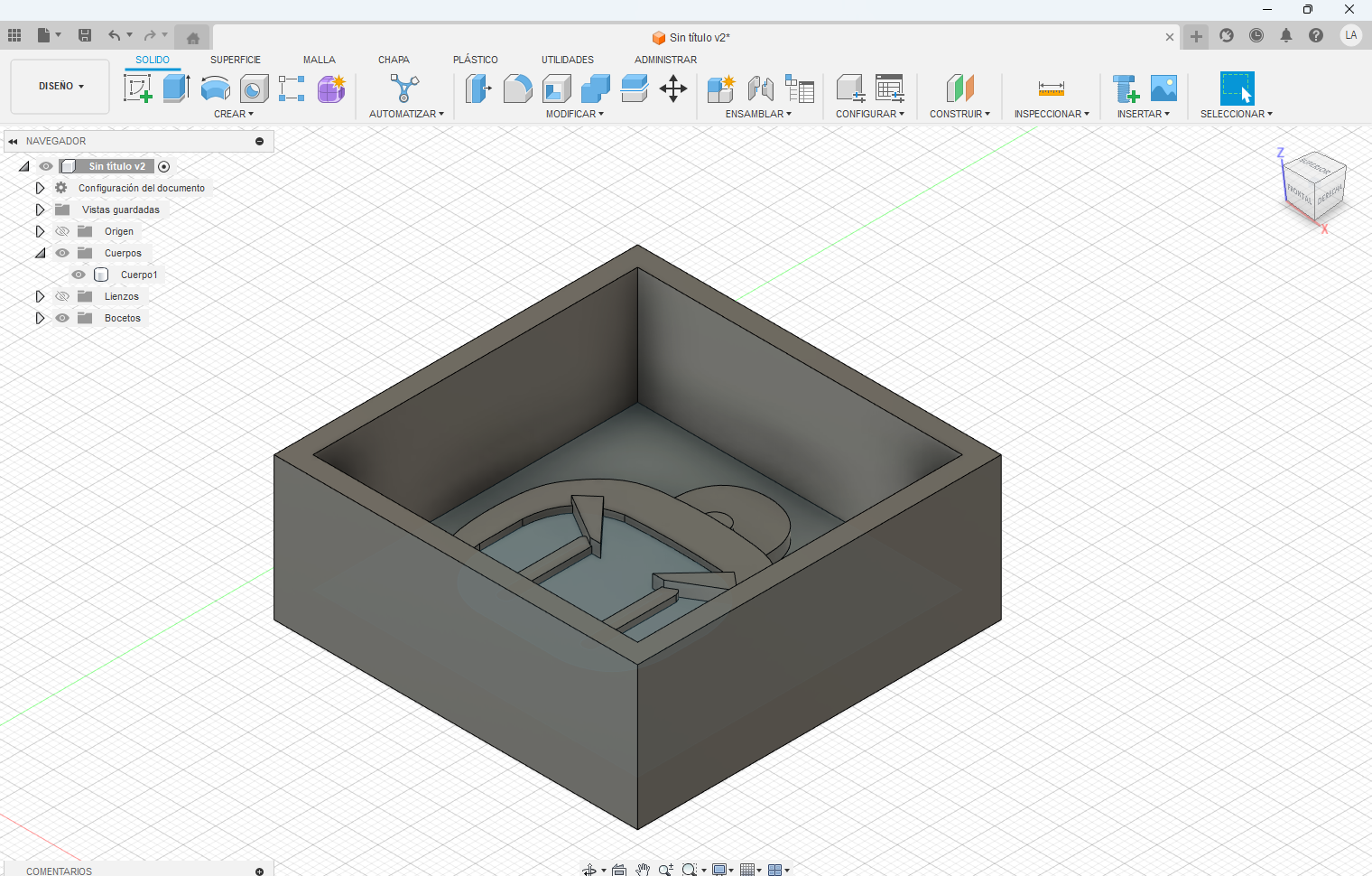Open the MODIFICAR dropdown menu

pos(575,114)
